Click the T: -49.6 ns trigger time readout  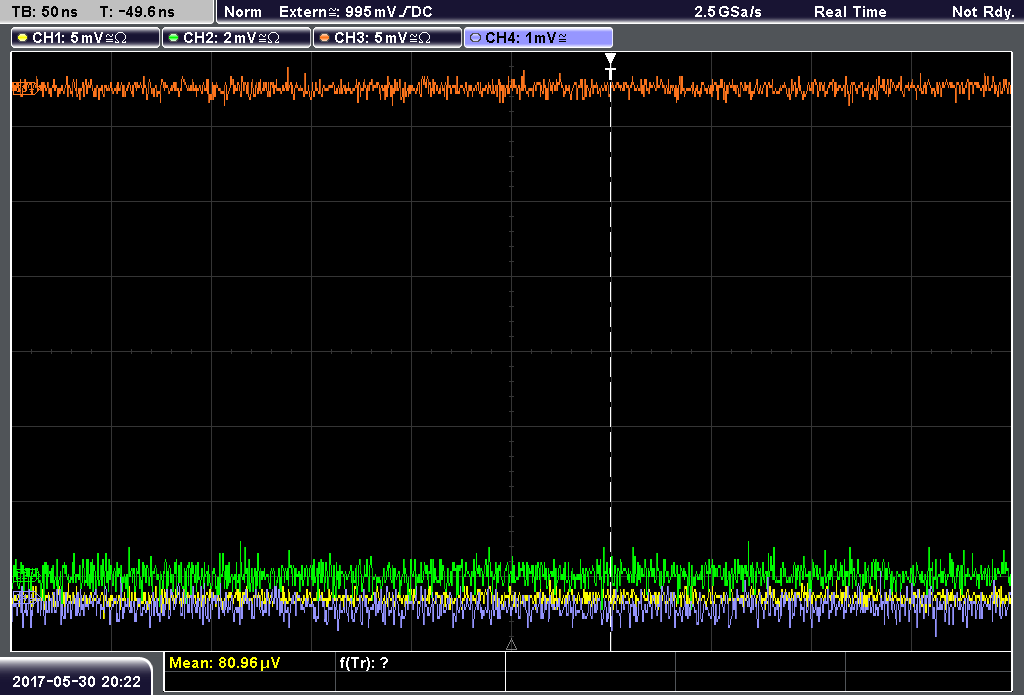(x=137, y=12)
